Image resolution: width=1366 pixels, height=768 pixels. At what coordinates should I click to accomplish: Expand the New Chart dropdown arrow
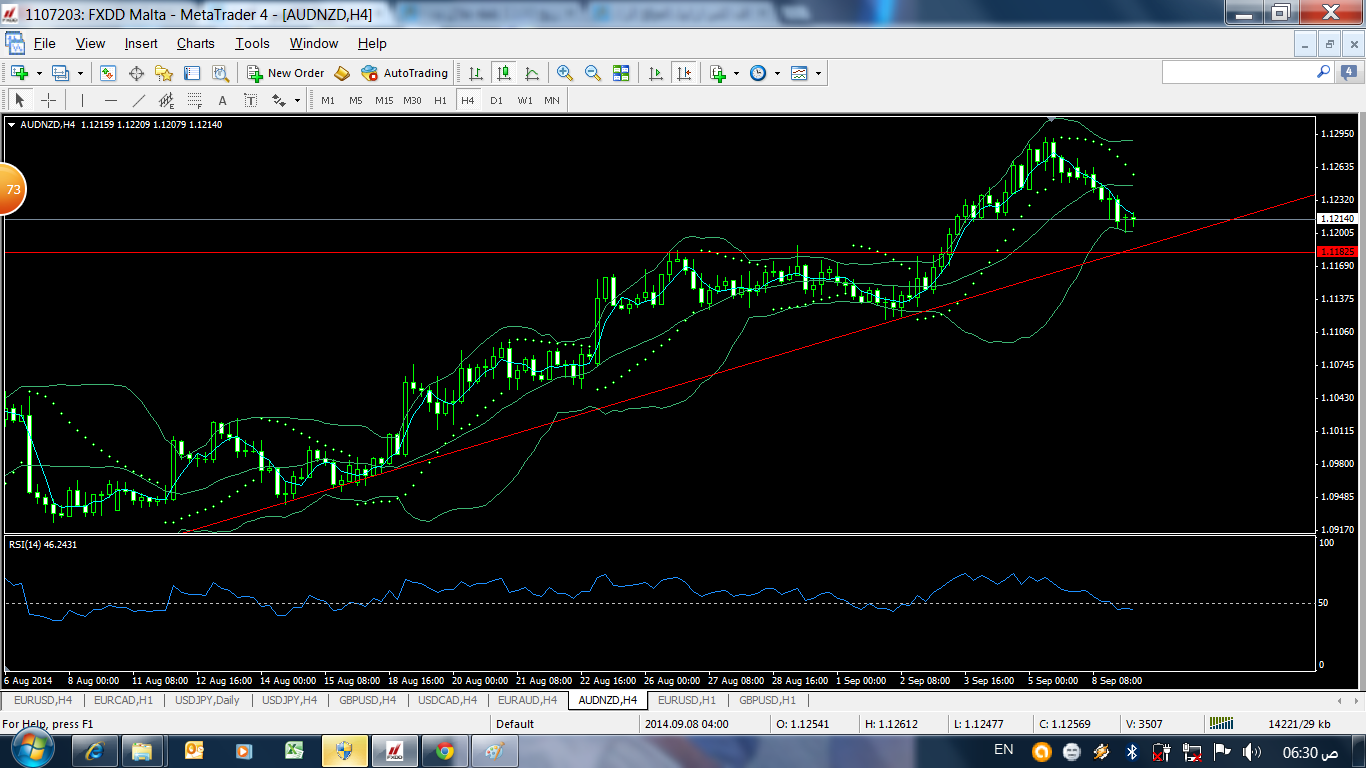pyautogui.click(x=39, y=73)
